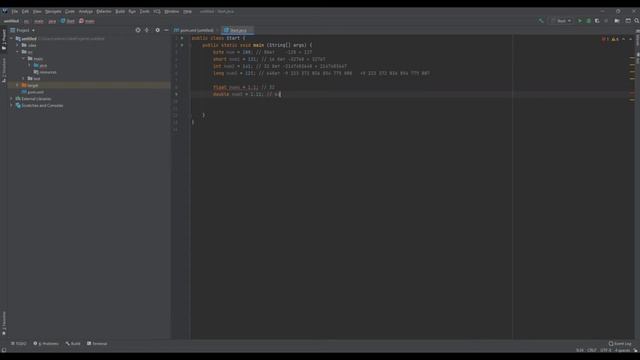
Task: Open the Edit menu
Action: pyautogui.click(x=25, y=11)
